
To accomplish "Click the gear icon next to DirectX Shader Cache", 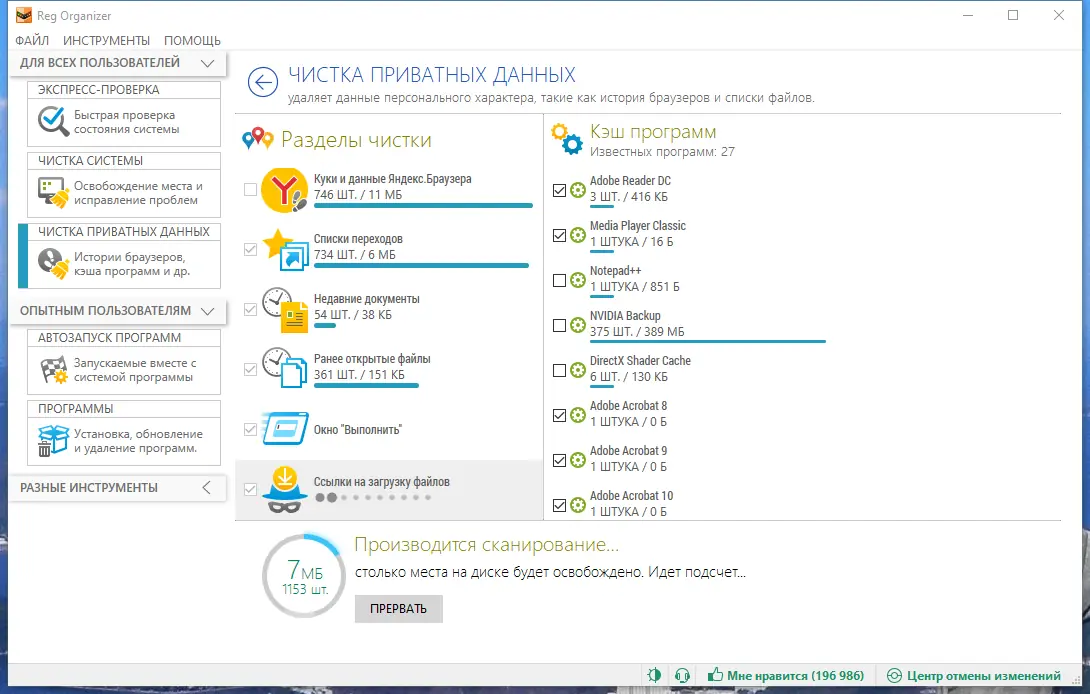I will click(x=578, y=370).
